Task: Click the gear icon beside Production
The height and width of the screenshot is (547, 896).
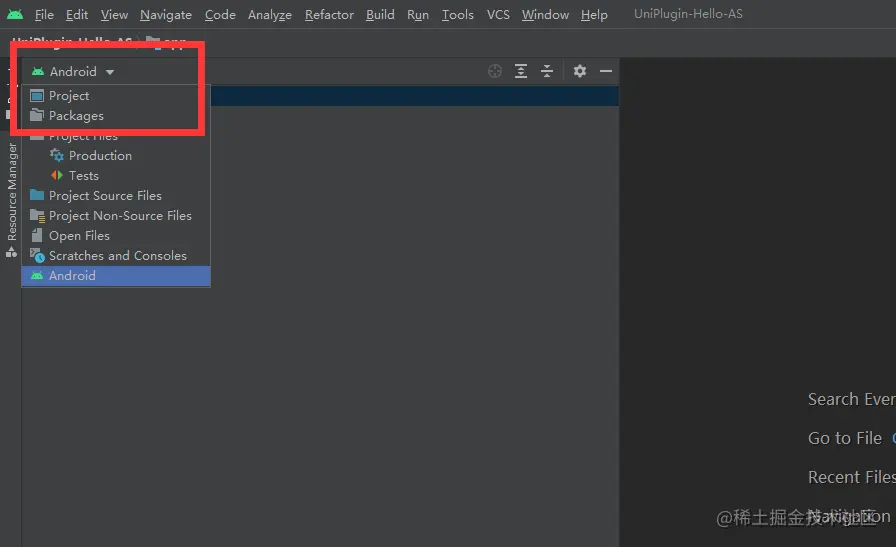Action: [57, 155]
